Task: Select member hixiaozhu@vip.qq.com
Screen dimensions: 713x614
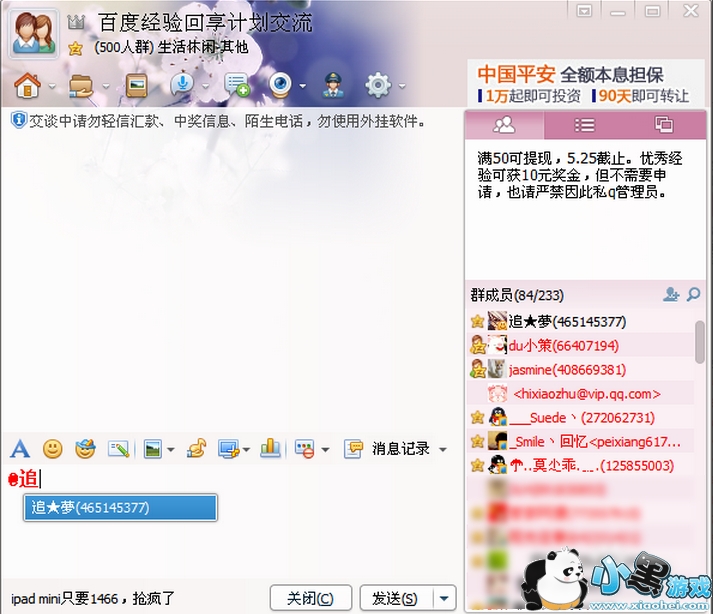Action: pyautogui.click(x=581, y=393)
